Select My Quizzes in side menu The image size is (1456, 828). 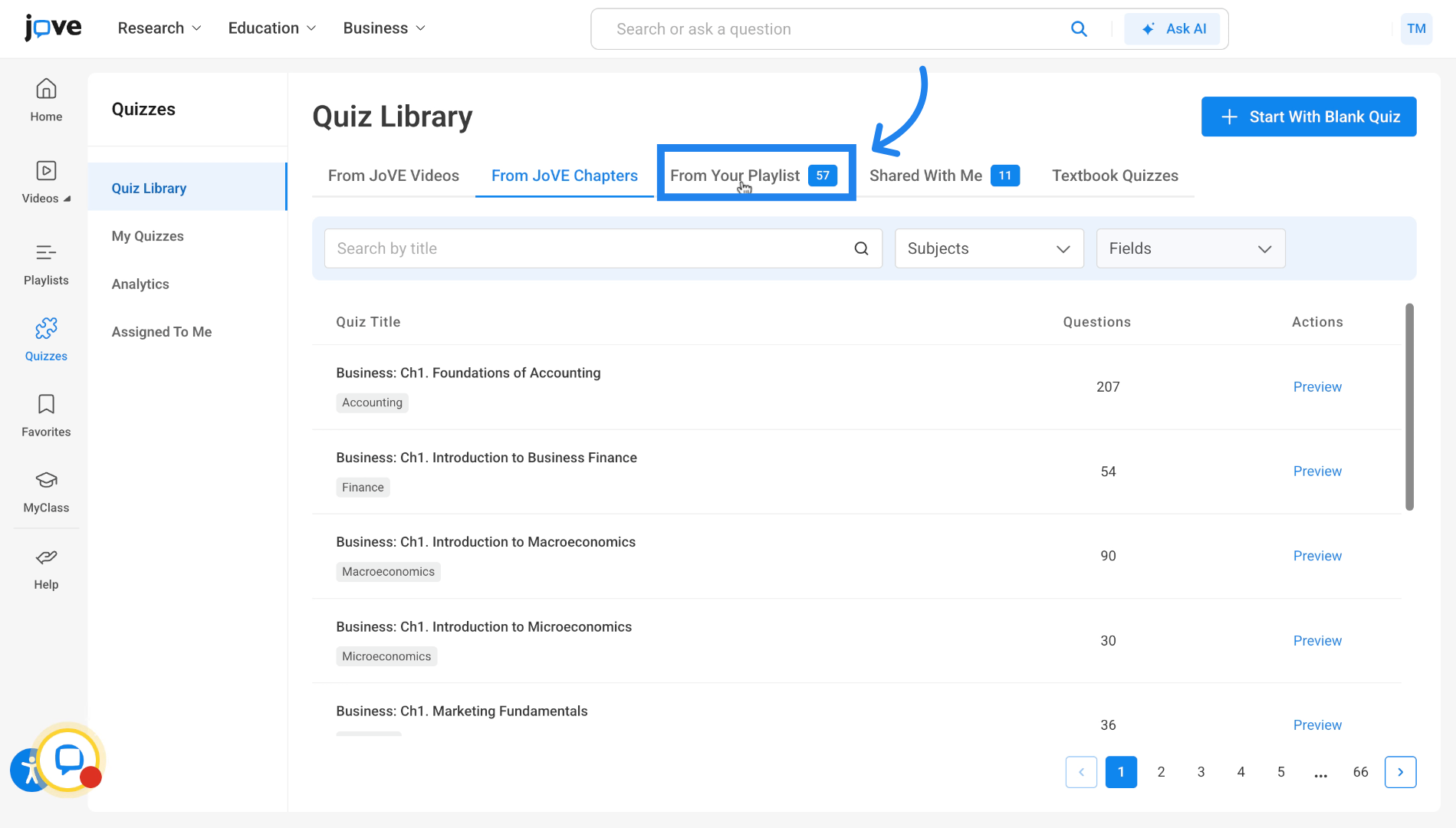pyautogui.click(x=148, y=236)
